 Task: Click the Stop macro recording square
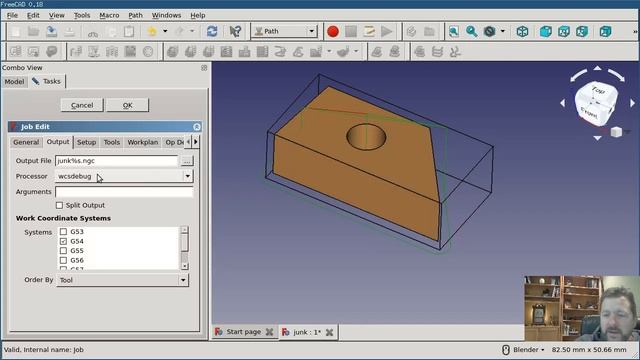(351, 31)
